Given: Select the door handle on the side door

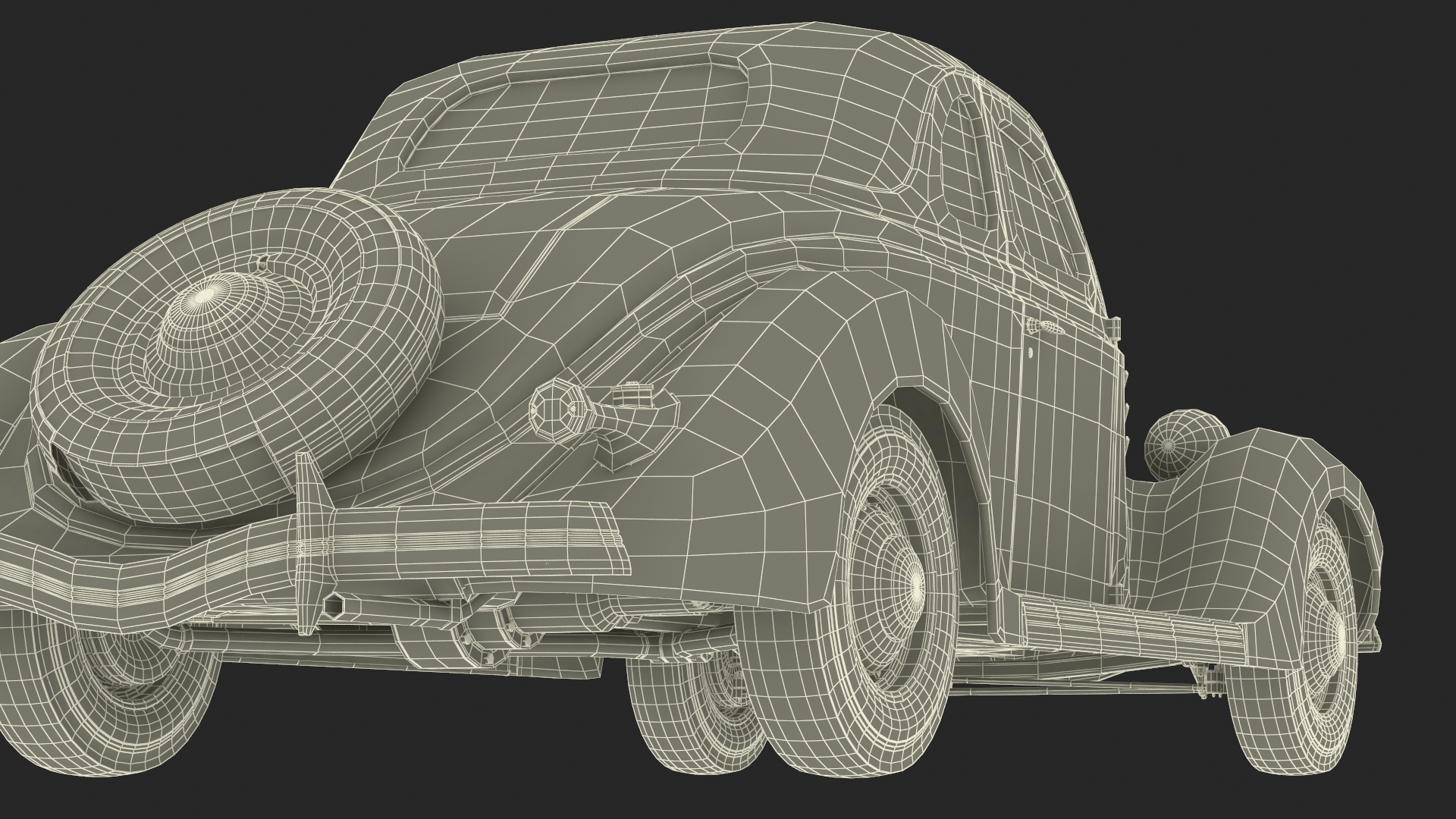Looking at the screenshot, I should [x=1044, y=327].
